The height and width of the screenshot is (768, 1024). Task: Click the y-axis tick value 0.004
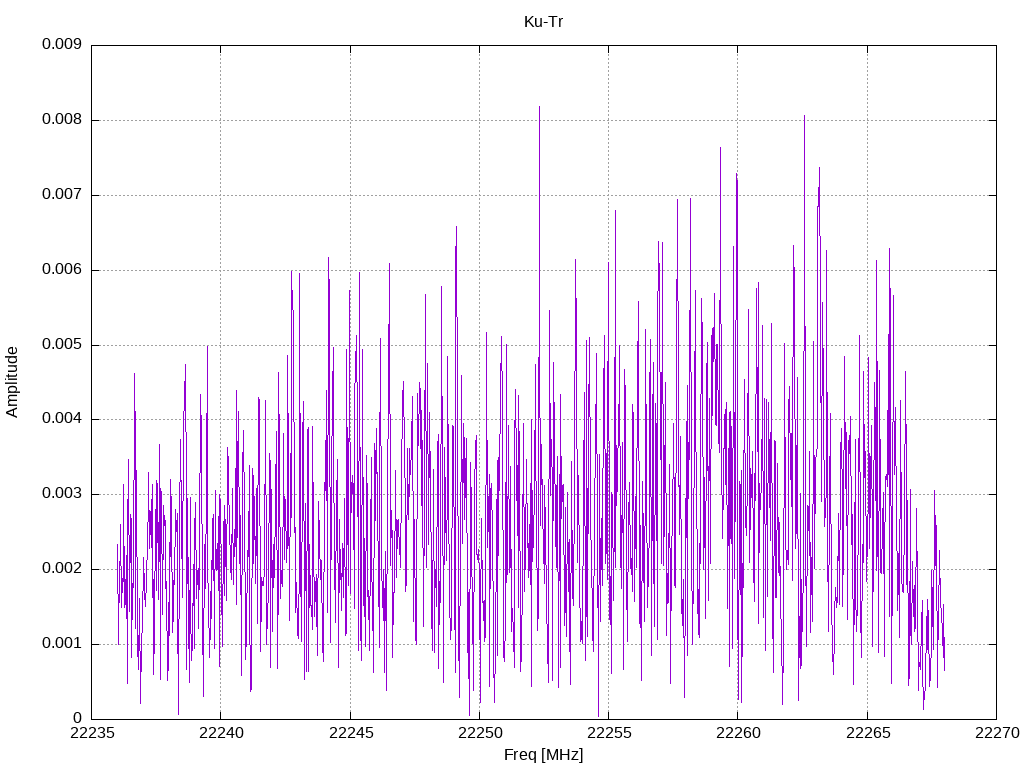tap(62, 419)
